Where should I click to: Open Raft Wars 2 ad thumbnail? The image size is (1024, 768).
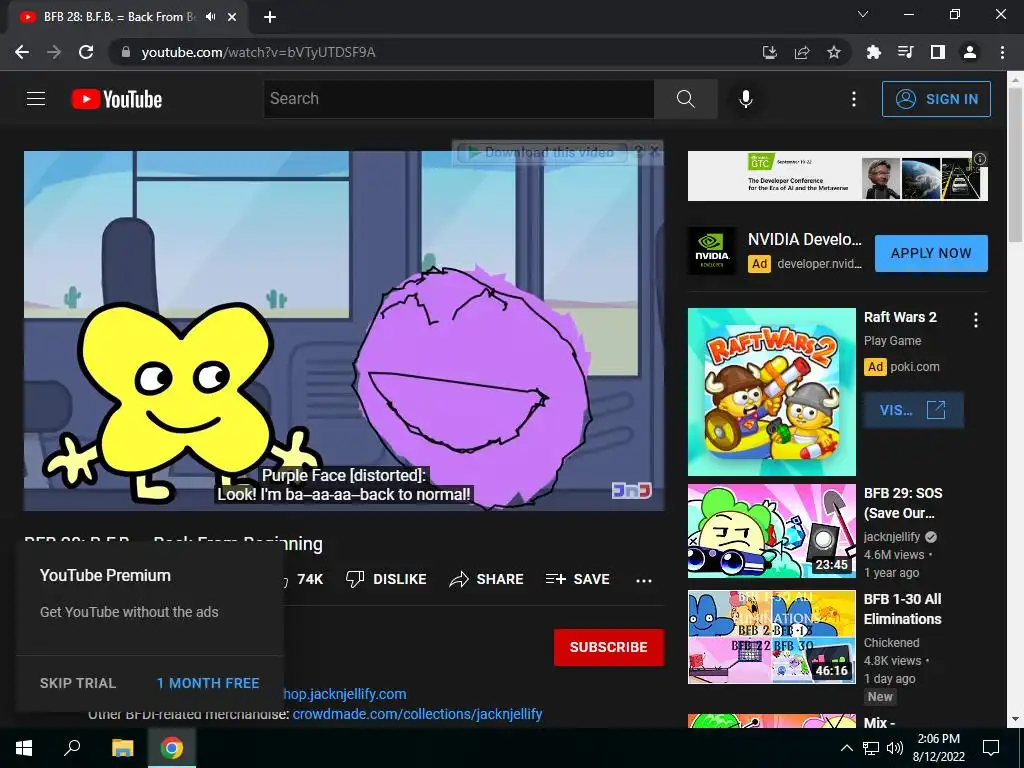pos(771,392)
